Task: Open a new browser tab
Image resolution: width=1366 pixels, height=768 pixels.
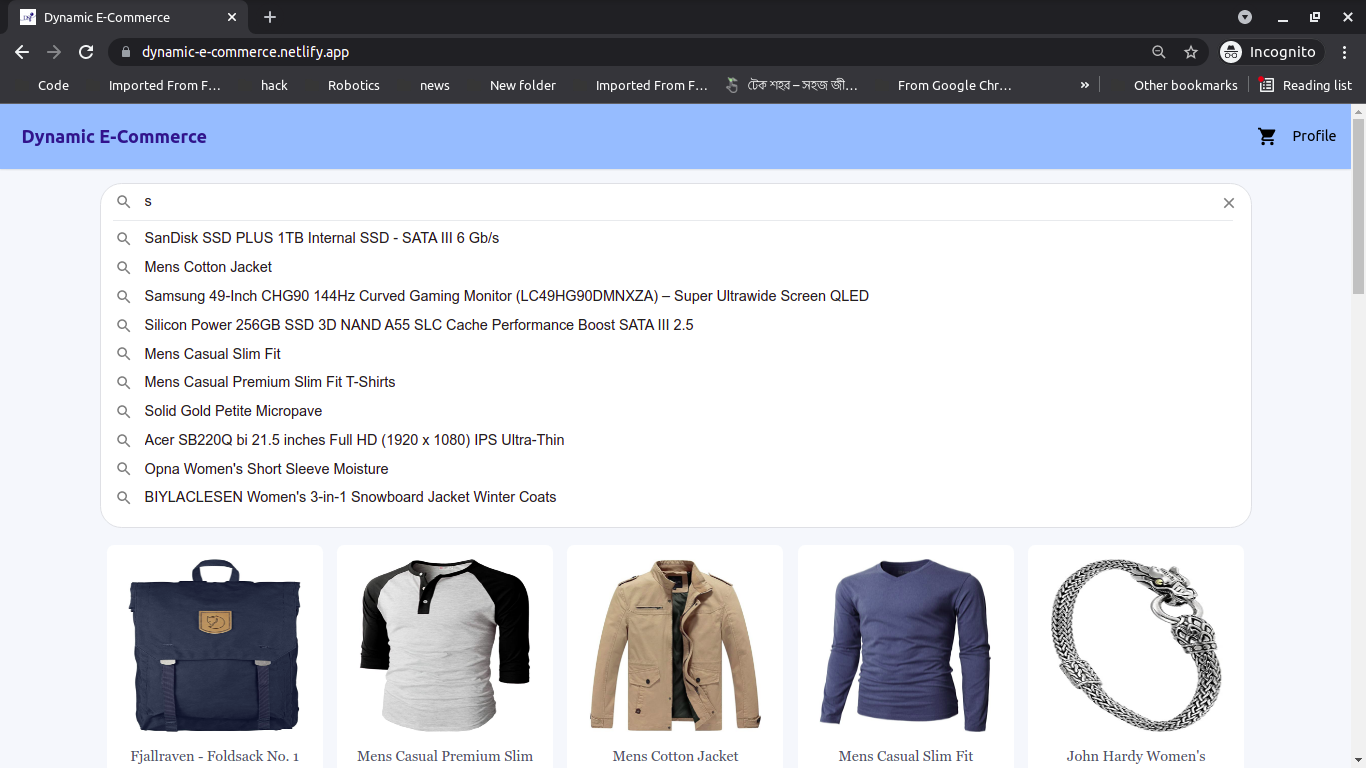Action: point(270,17)
